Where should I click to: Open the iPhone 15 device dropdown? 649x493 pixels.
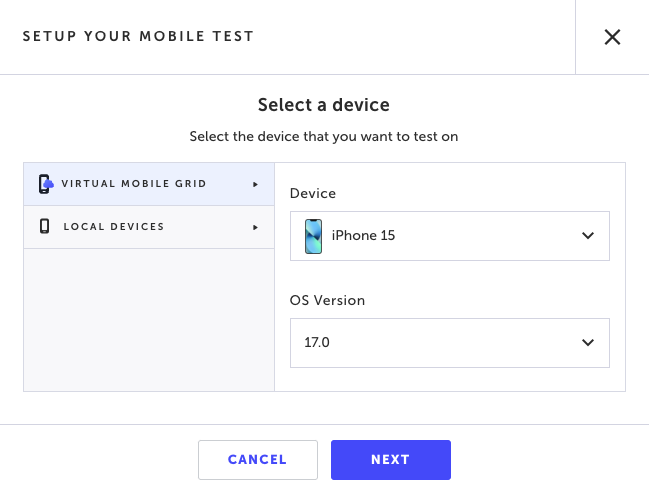point(449,236)
